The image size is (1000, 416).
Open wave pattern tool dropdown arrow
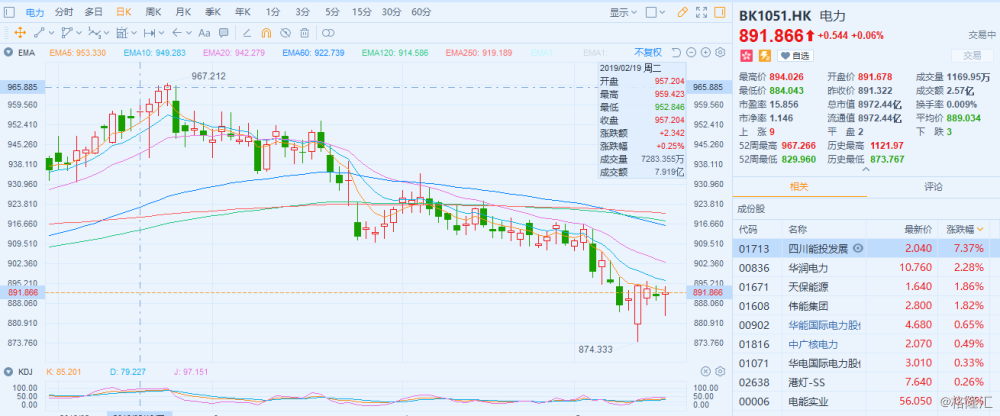[107, 33]
